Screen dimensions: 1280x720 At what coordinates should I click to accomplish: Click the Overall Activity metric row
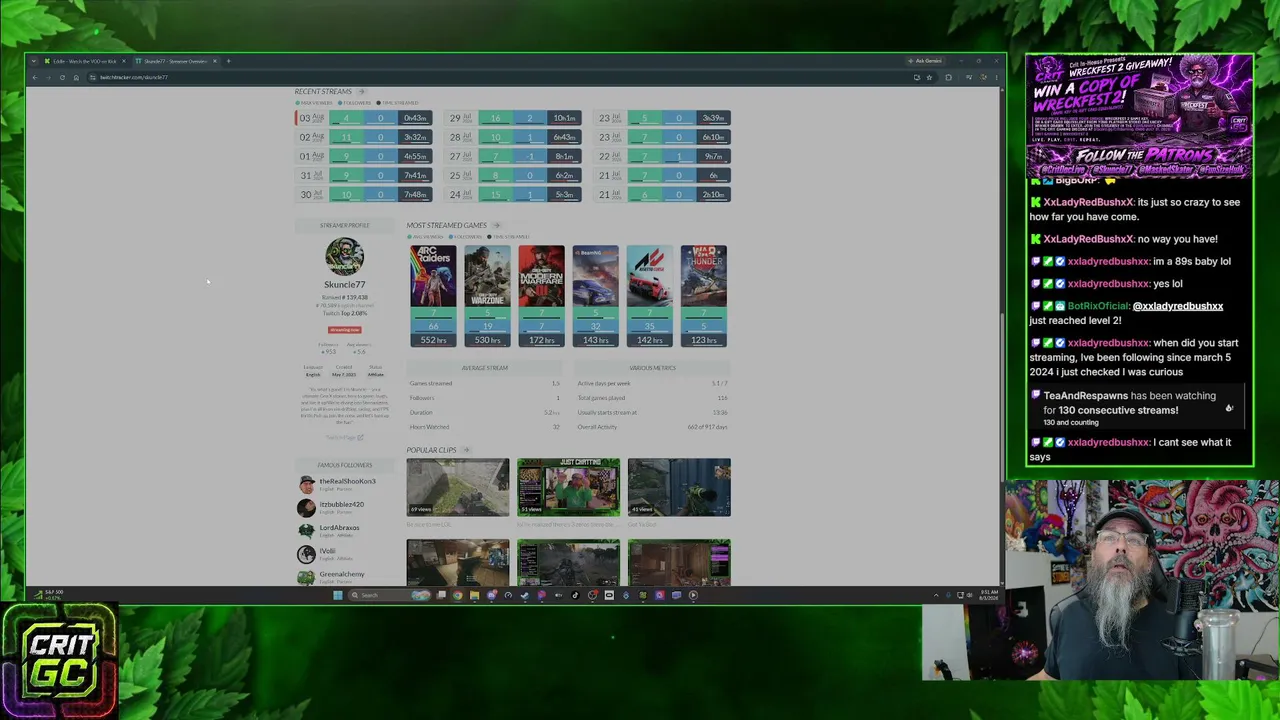click(x=652, y=427)
